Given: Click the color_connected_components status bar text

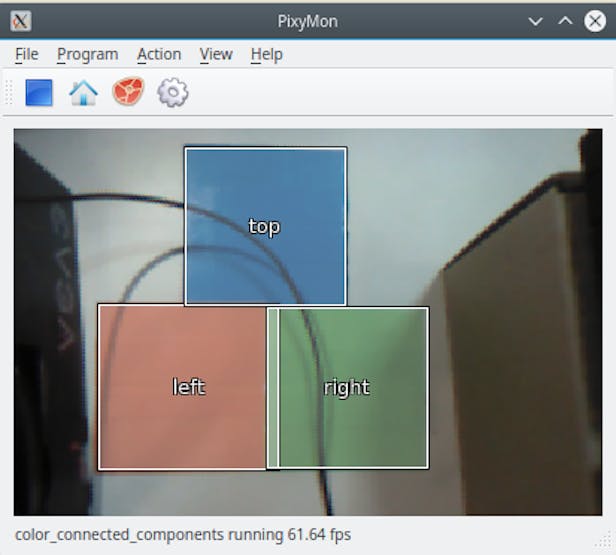Looking at the screenshot, I should coord(183,535).
